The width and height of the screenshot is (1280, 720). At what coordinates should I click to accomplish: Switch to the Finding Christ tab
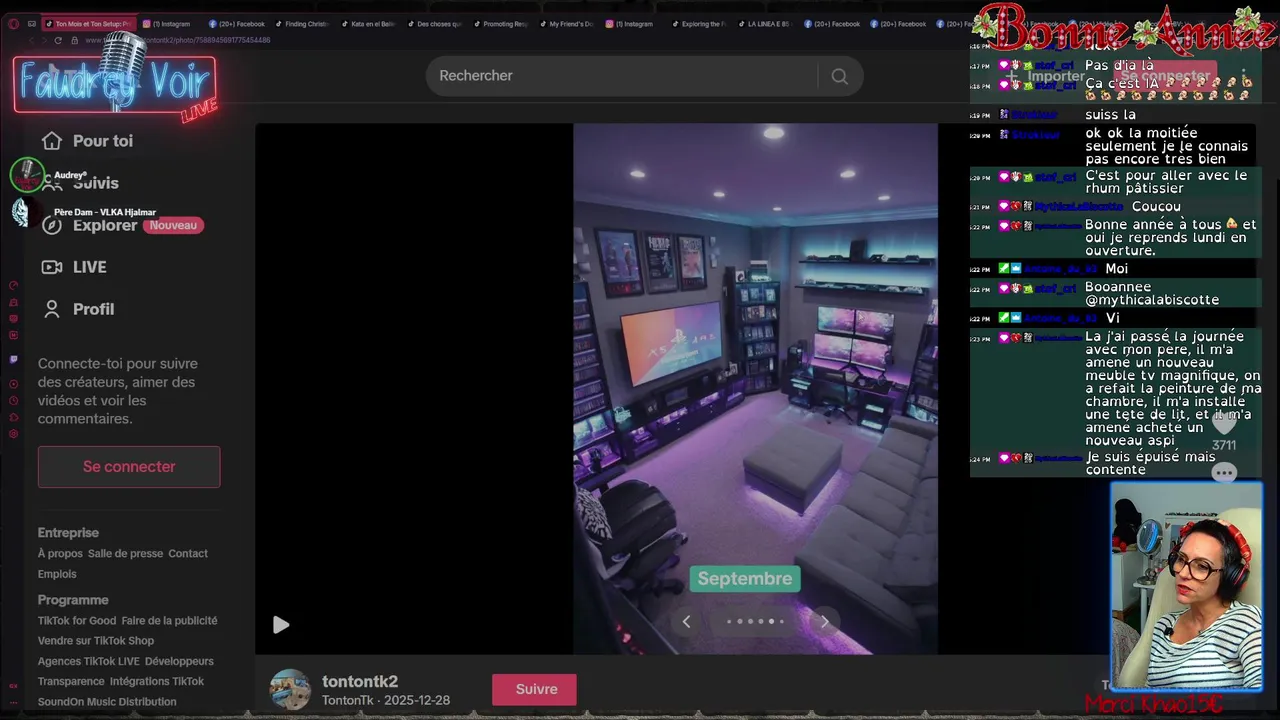click(300, 24)
